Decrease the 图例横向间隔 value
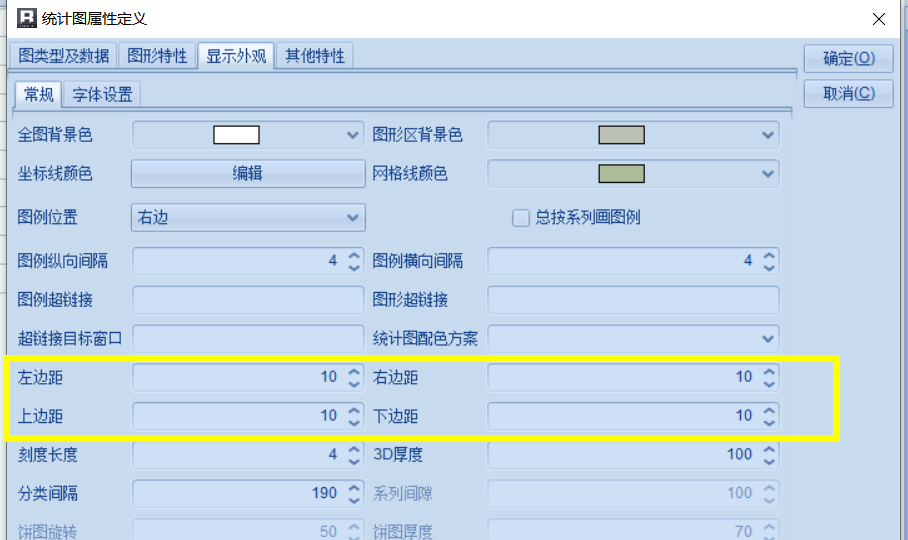This screenshot has height=540, width=908. pos(769,268)
